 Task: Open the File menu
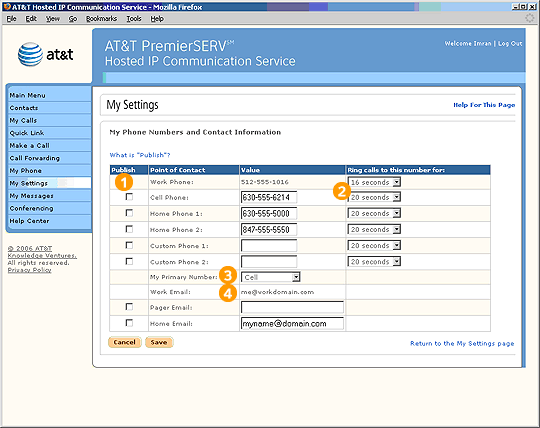coord(11,19)
